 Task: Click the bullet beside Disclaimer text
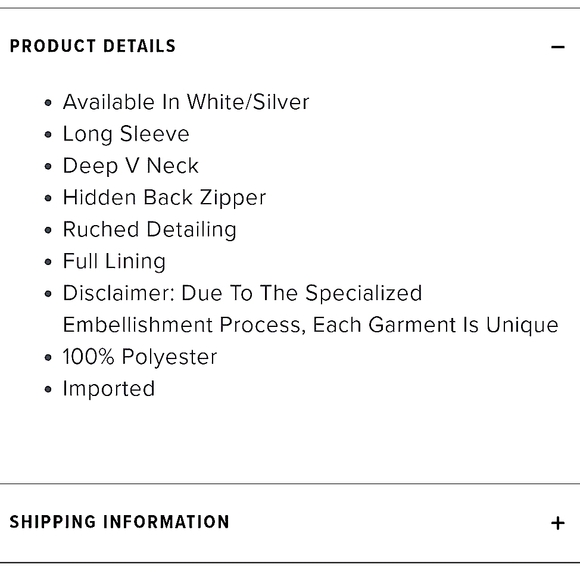pyautogui.click(x=48, y=294)
